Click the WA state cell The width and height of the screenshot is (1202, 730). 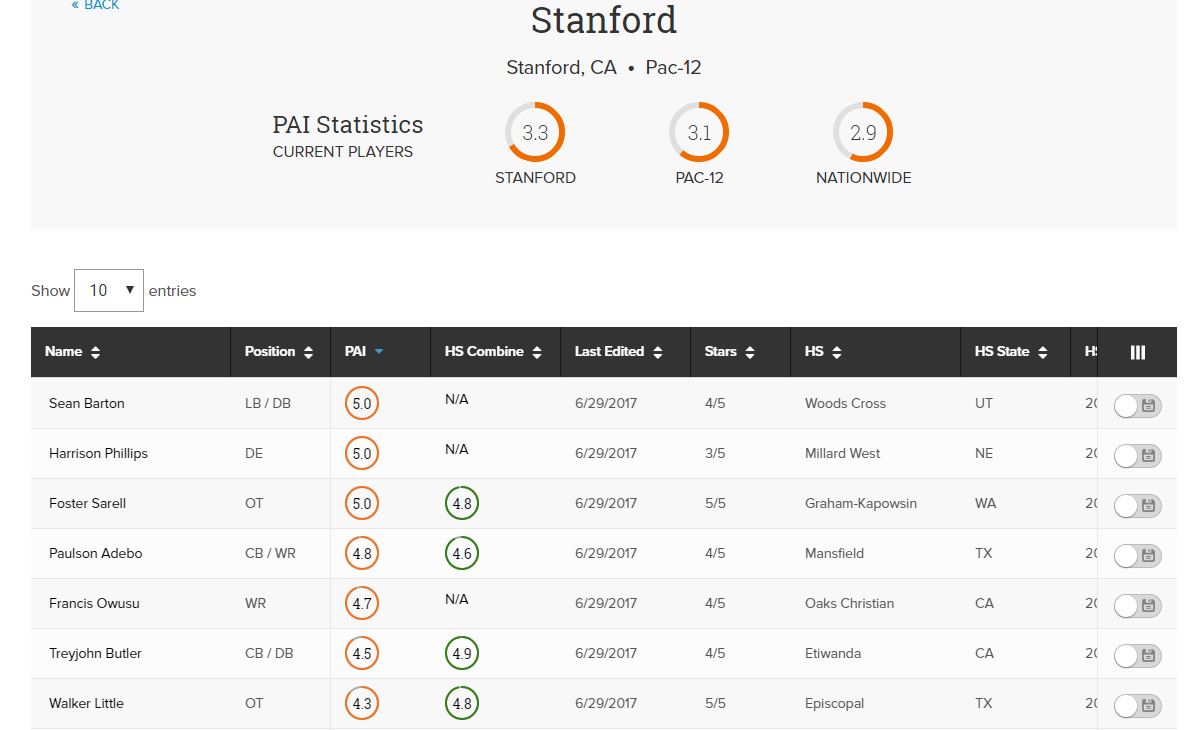pos(986,503)
